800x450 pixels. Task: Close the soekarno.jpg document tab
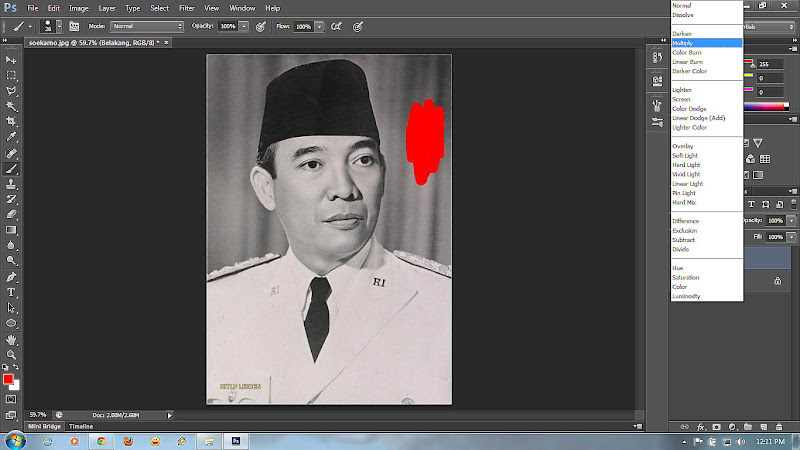(x=166, y=43)
